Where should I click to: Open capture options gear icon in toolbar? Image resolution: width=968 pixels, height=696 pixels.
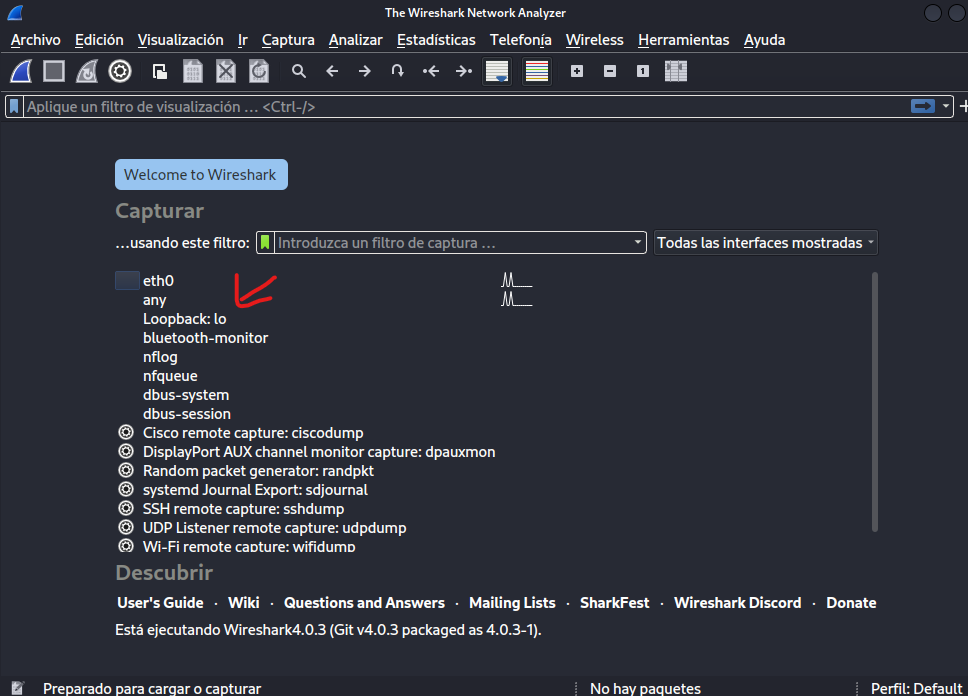click(120, 71)
